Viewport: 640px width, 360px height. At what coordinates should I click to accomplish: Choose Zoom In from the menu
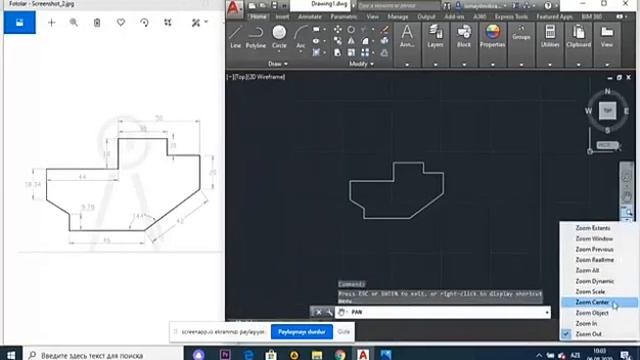tap(586, 323)
